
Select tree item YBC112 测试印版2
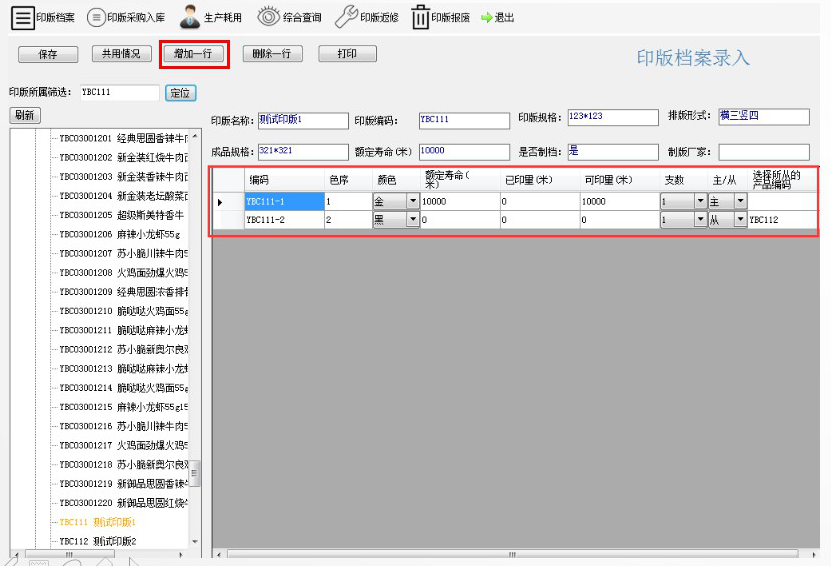click(x=98, y=541)
